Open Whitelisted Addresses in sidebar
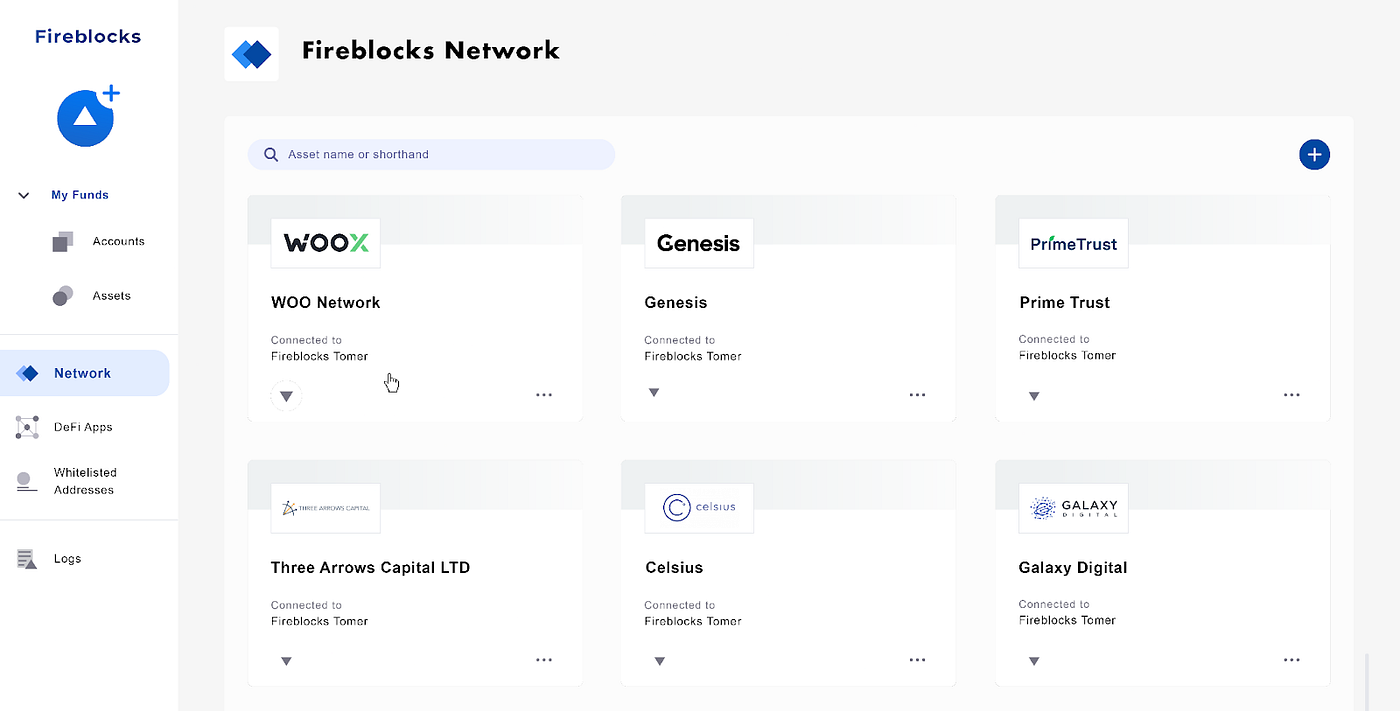 84,481
